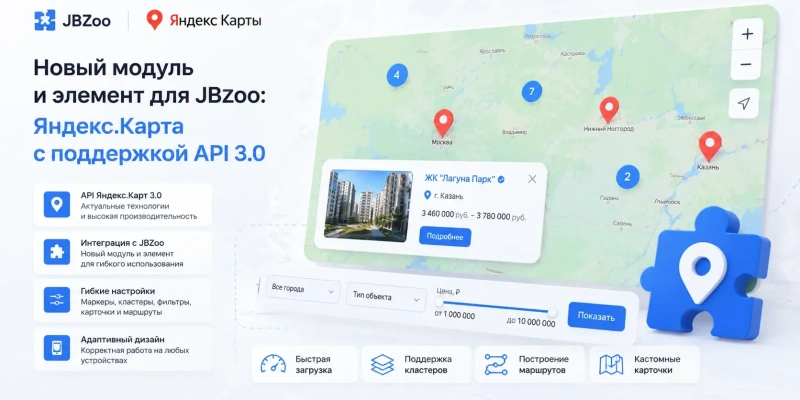Click the right price slider handle
This screenshot has width=800, height=400.
[552, 311]
